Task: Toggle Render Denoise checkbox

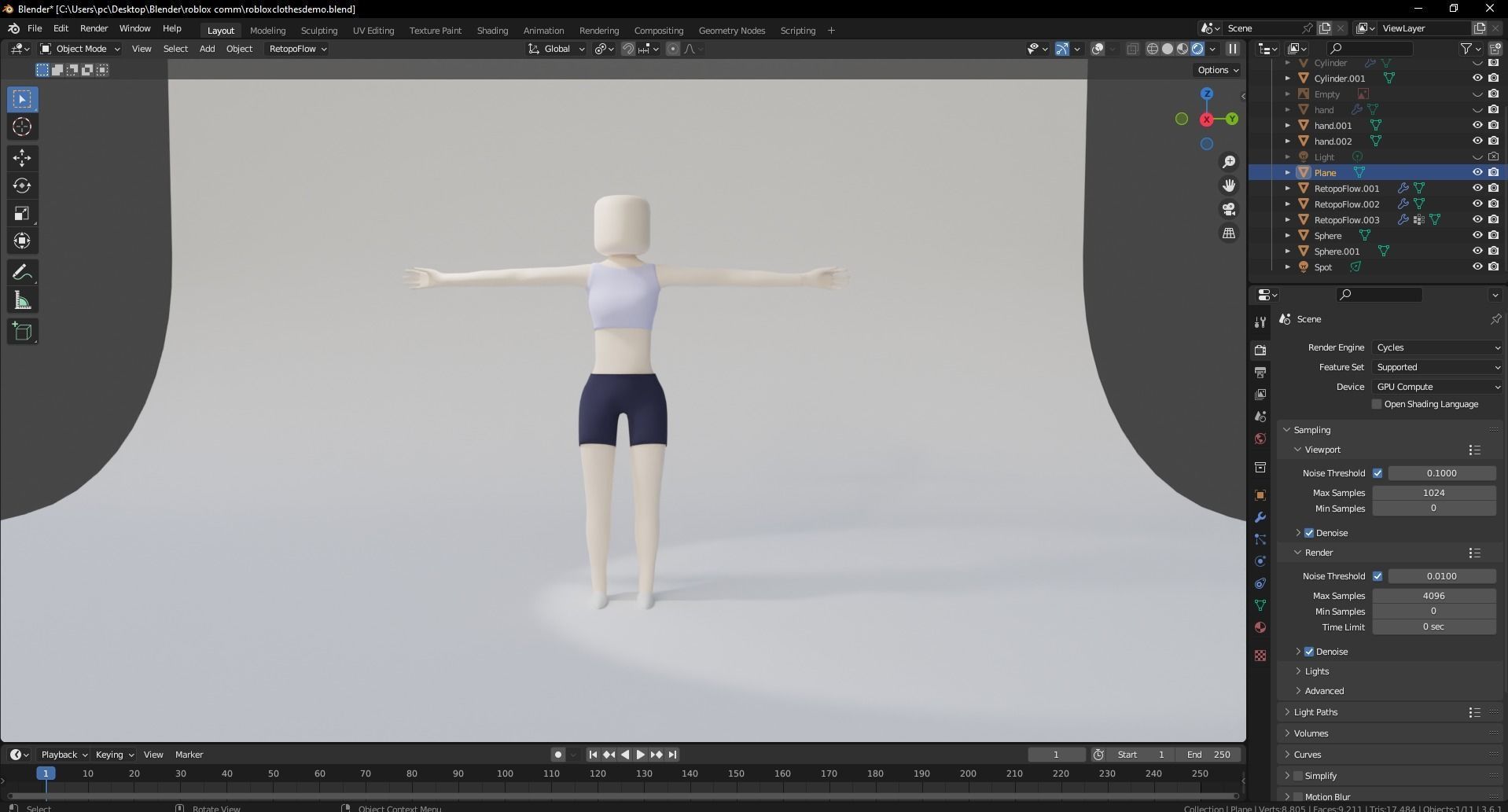Action: coord(1309,652)
